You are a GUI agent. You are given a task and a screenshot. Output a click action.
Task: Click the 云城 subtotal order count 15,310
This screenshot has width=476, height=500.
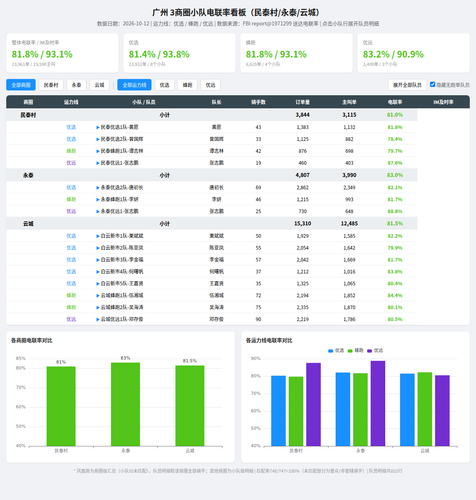(303, 224)
